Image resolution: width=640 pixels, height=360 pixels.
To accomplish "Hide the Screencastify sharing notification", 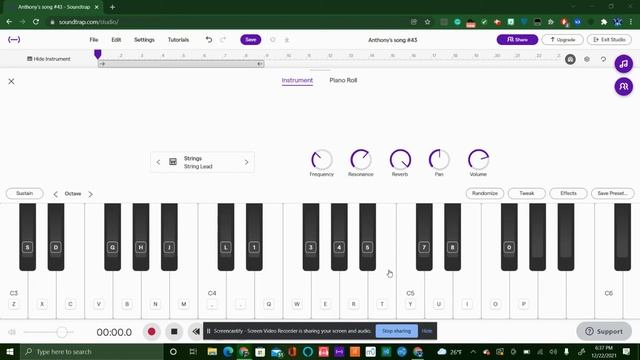I will click(x=427, y=331).
